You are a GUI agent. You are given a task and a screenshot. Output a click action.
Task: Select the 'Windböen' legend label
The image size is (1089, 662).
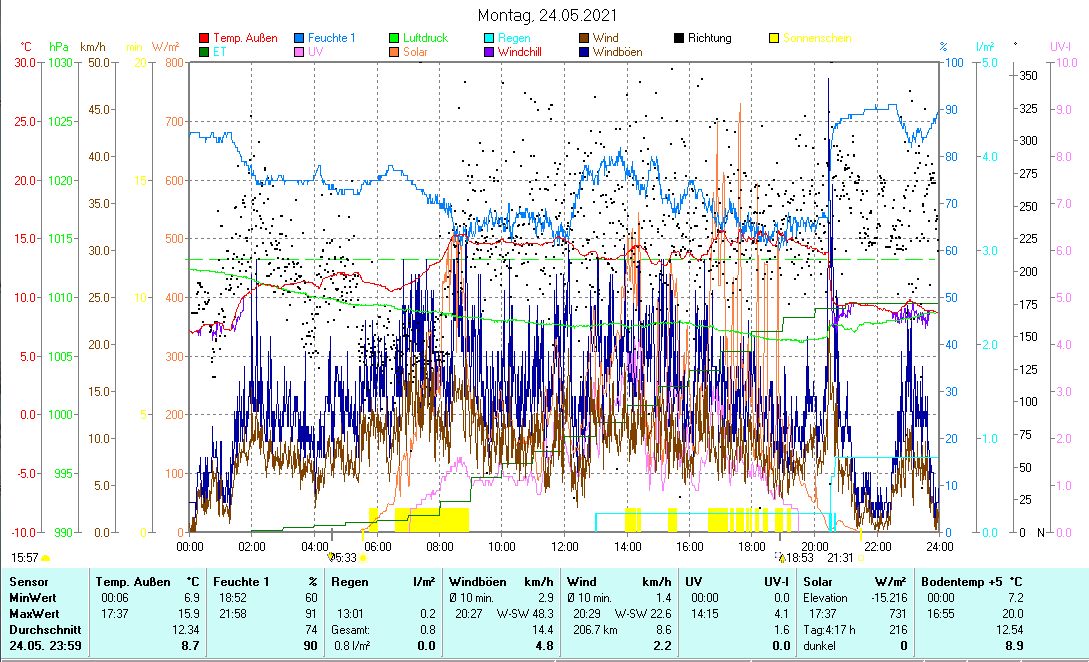pos(617,52)
